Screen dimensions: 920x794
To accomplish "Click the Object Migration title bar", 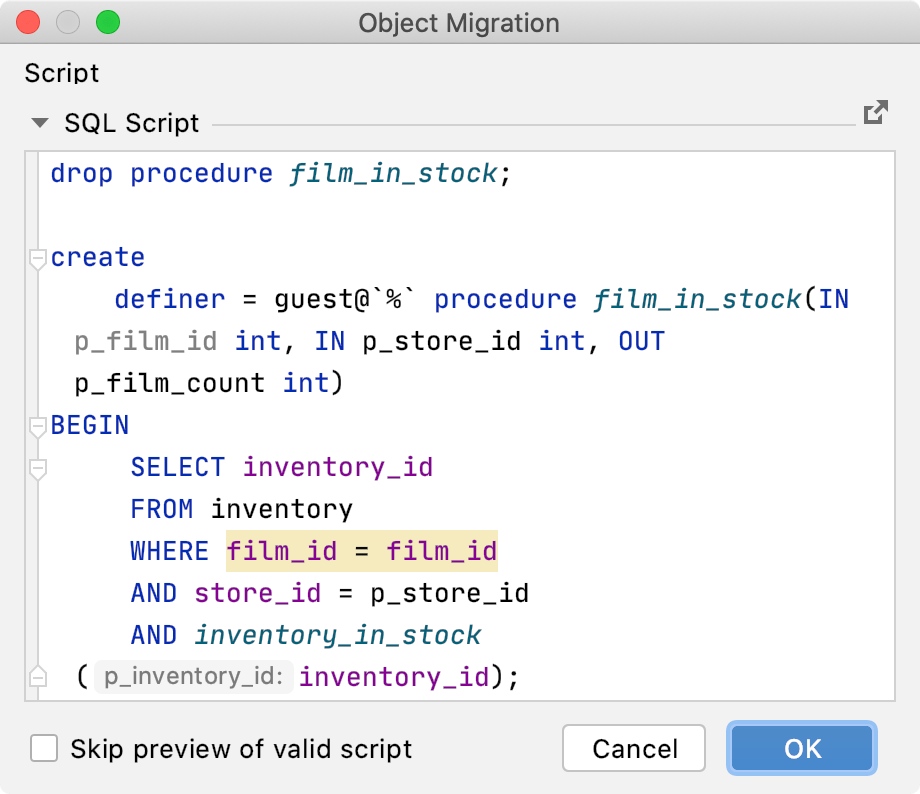I will 460,23.
